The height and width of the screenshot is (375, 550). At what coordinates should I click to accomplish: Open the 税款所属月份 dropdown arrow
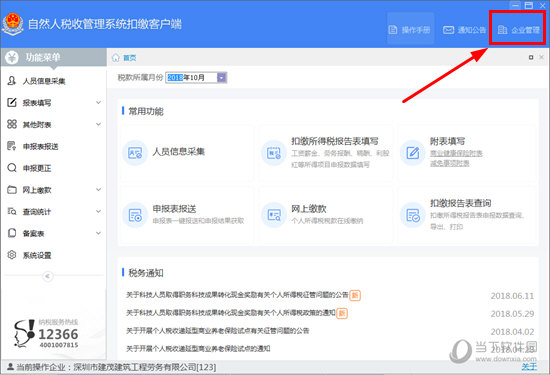(x=222, y=78)
